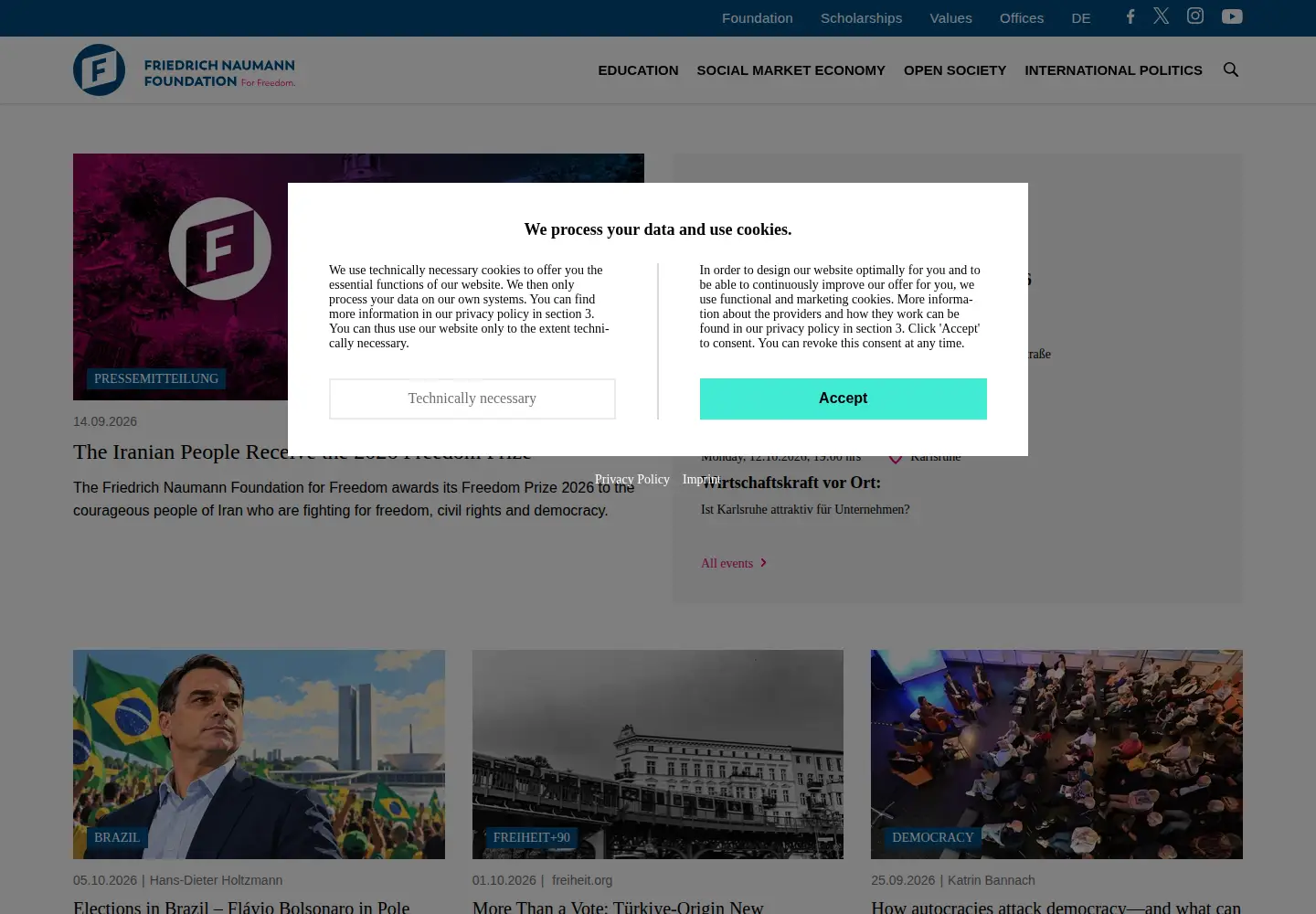Open the YouTube social icon
1316x914 pixels.
pos(1232,16)
